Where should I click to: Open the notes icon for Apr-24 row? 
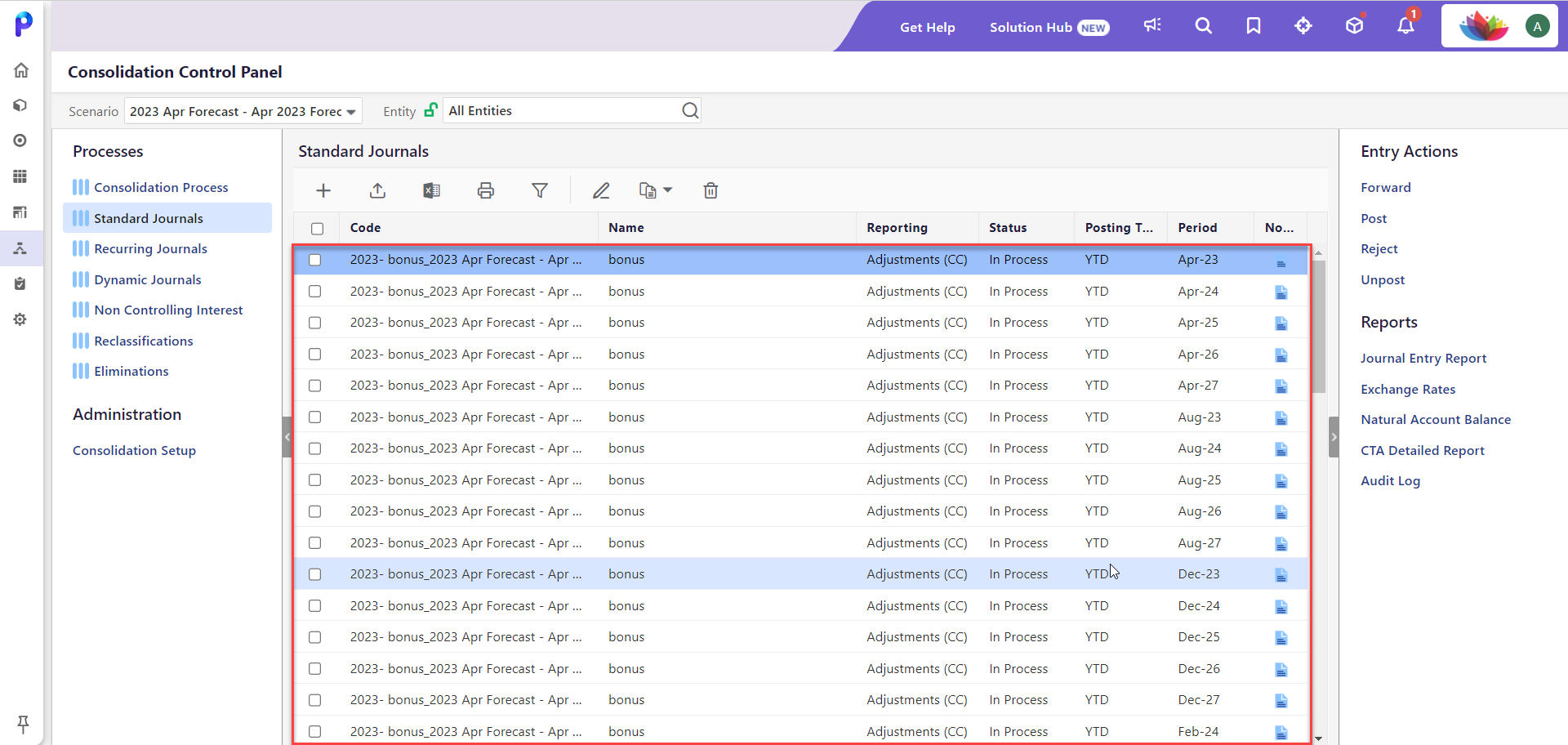pos(1281,292)
